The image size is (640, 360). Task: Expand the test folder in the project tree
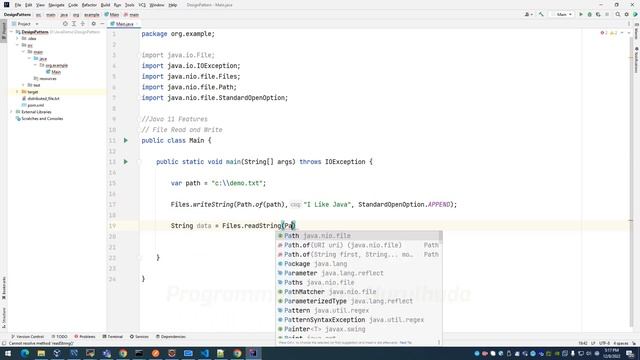24,85
